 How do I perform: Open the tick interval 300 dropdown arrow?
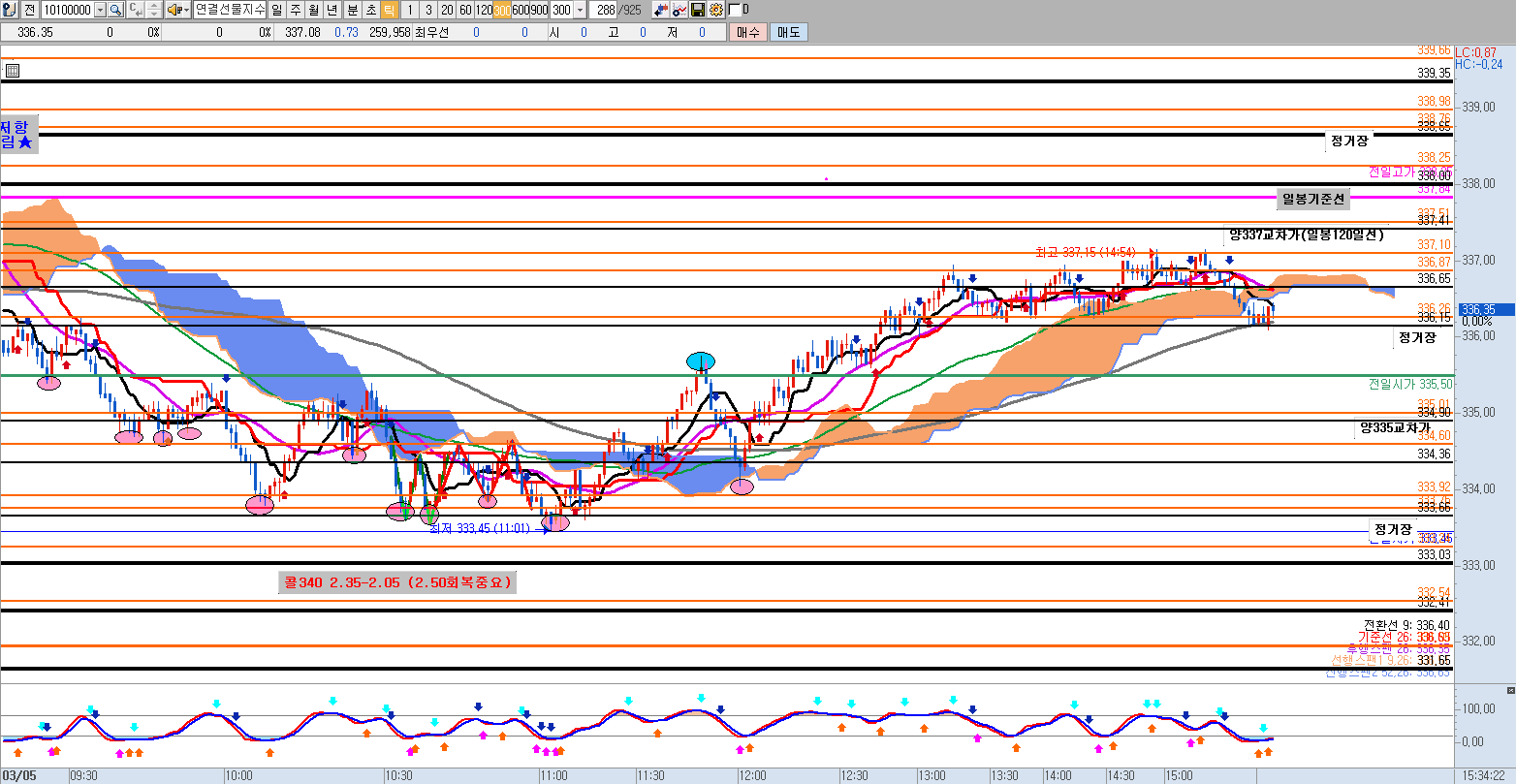[x=580, y=10]
